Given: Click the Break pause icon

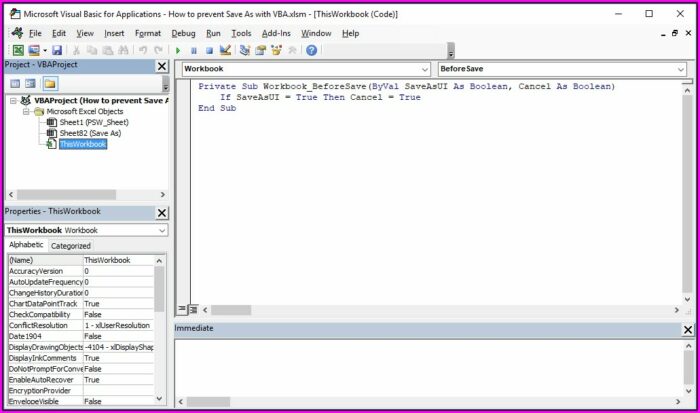Looking at the screenshot, I should (x=194, y=50).
